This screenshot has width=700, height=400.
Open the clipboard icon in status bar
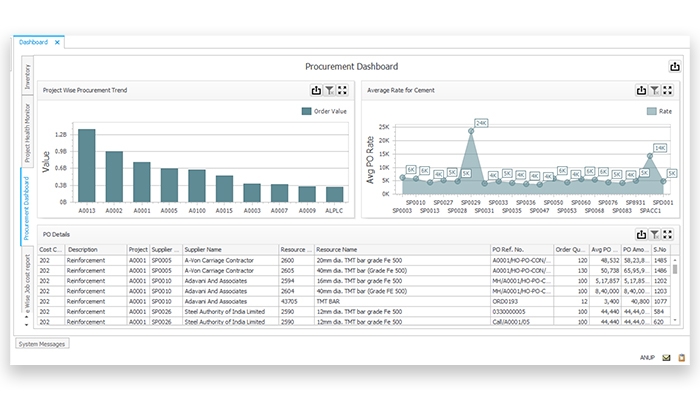click(x=681, y=358)
